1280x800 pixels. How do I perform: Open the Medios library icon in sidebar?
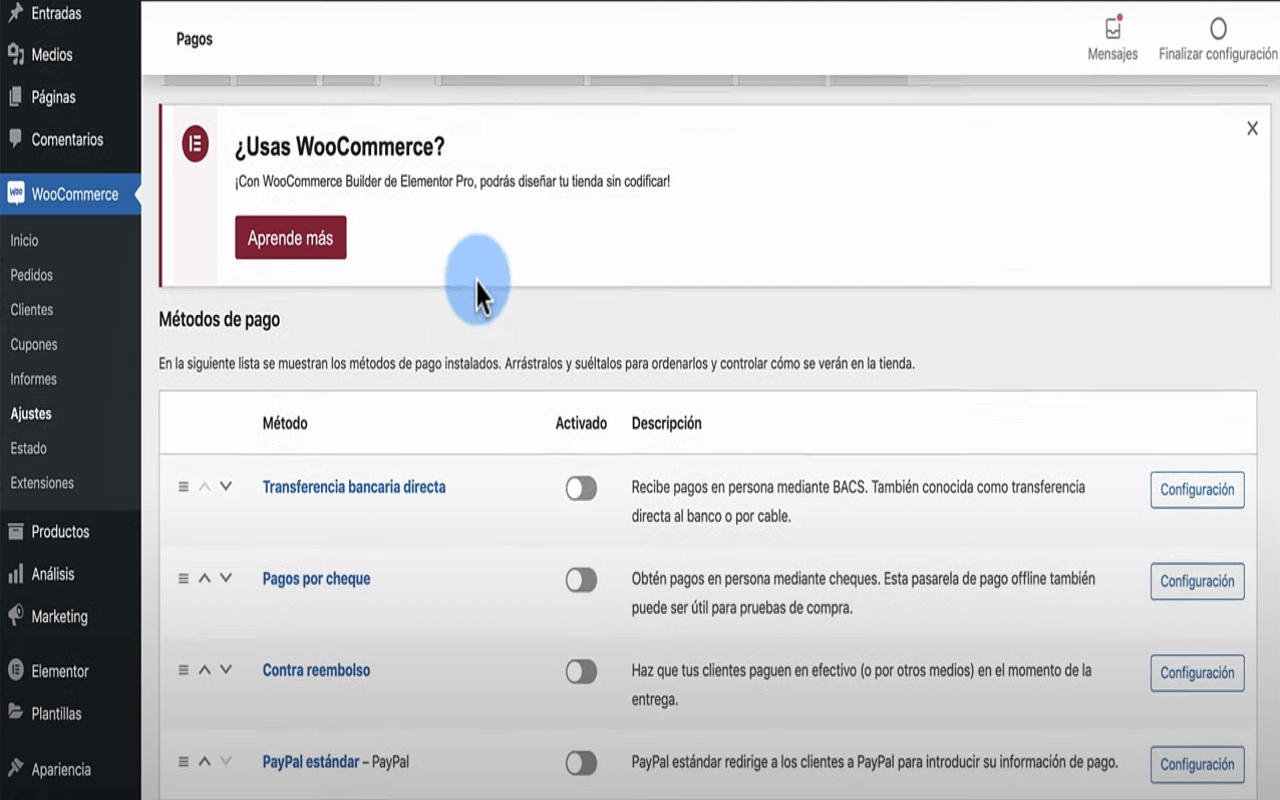pyautogui.click(x=17, y=53)
